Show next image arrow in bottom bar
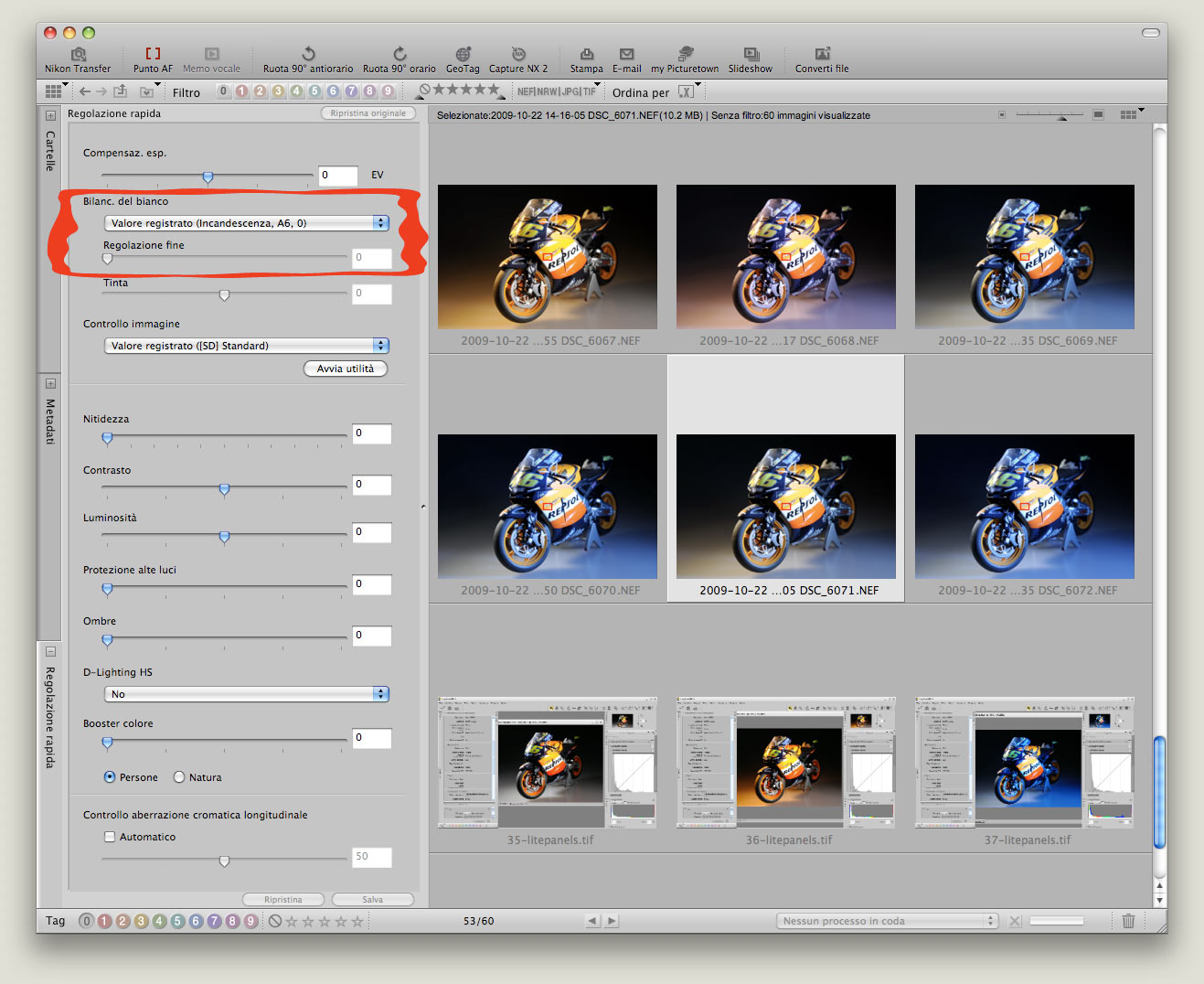The width and height of the screenshot is (1204, 984). coord(612,921)
